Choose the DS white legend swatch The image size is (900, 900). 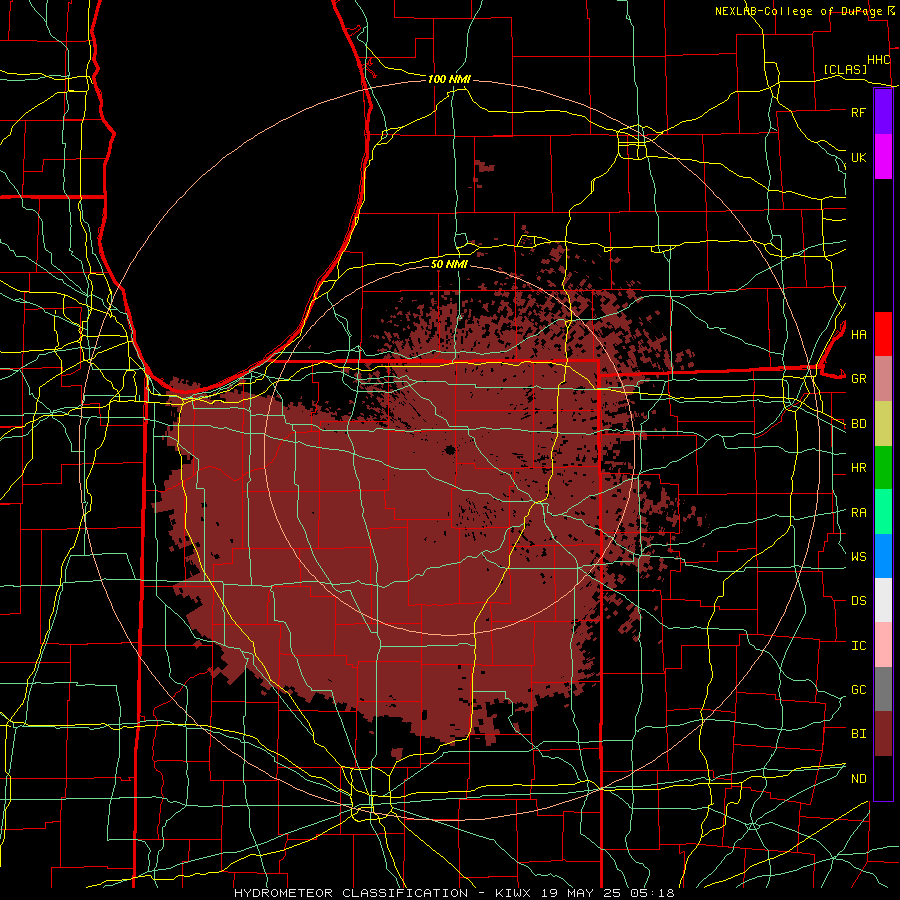point(883,600)
